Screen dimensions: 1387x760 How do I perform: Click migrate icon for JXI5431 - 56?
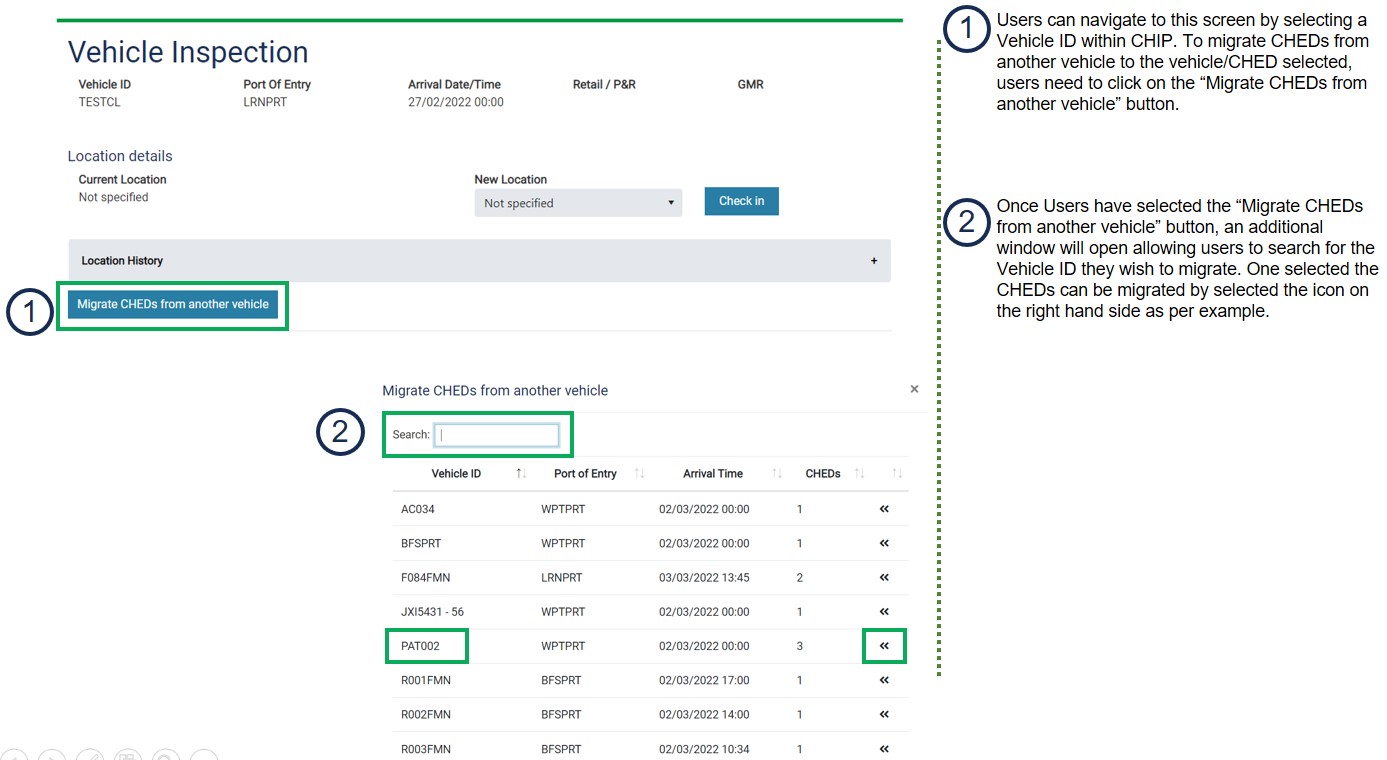click(884, 611)
